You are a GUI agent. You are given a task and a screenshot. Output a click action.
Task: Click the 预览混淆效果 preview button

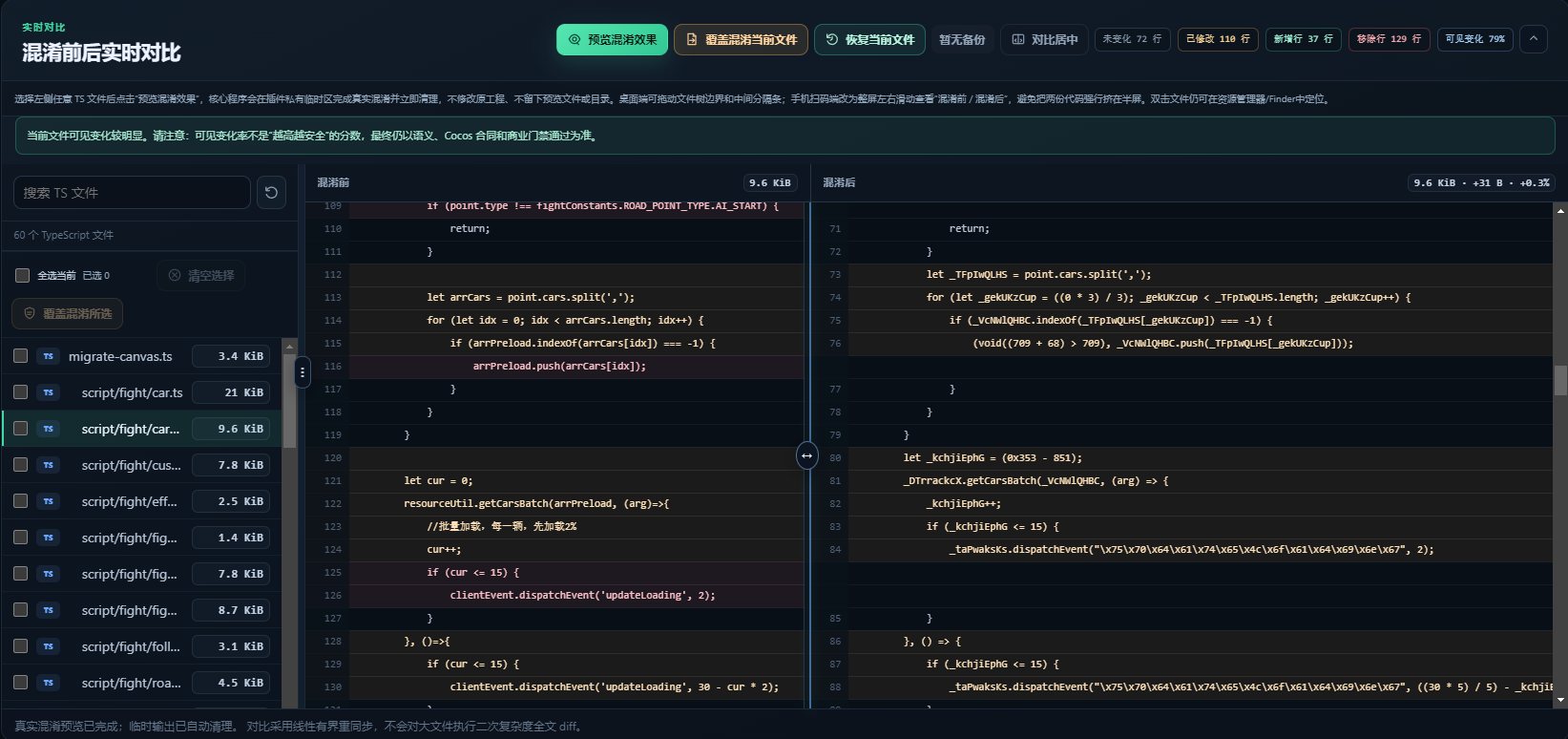[612, 40]
